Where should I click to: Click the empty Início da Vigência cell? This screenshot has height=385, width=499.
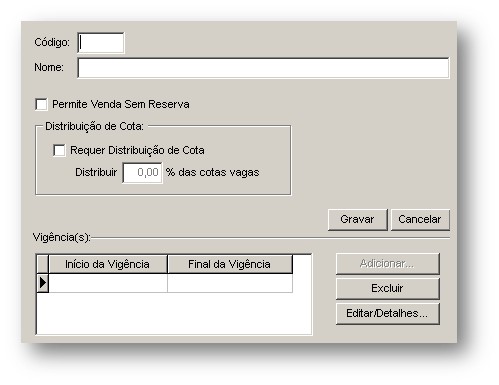point(108,283)
